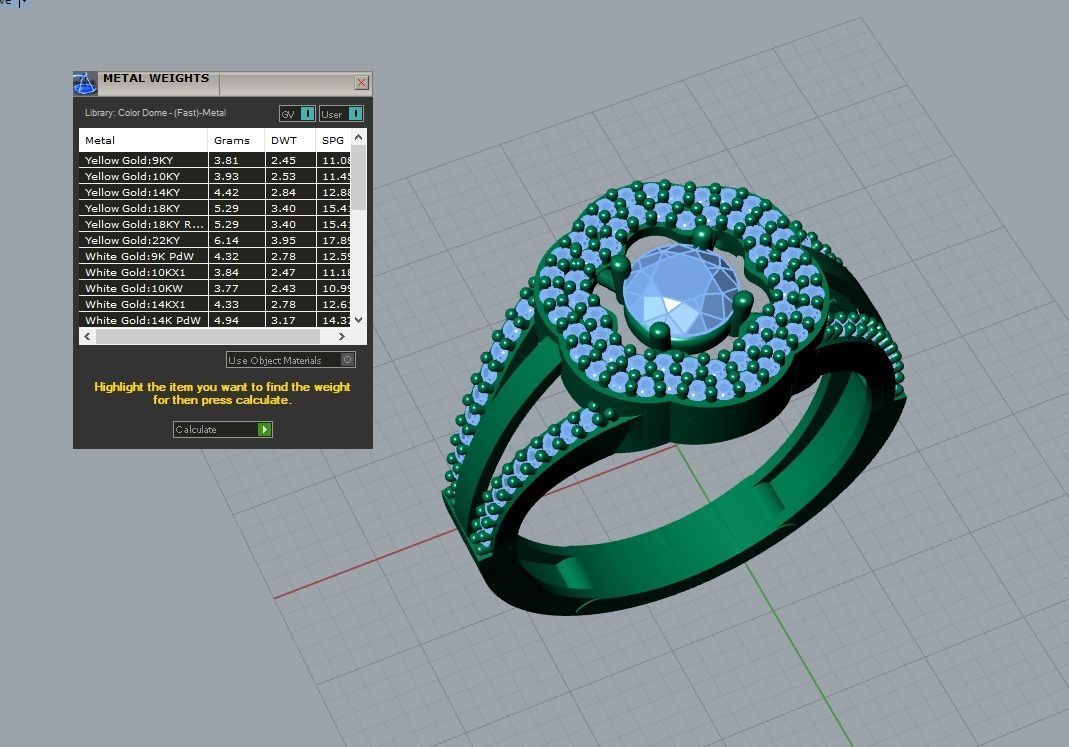Select the White Gold:14KX1 row
Image resolution: width=1069 pixels, height=747 pixels.
point(215,304)
